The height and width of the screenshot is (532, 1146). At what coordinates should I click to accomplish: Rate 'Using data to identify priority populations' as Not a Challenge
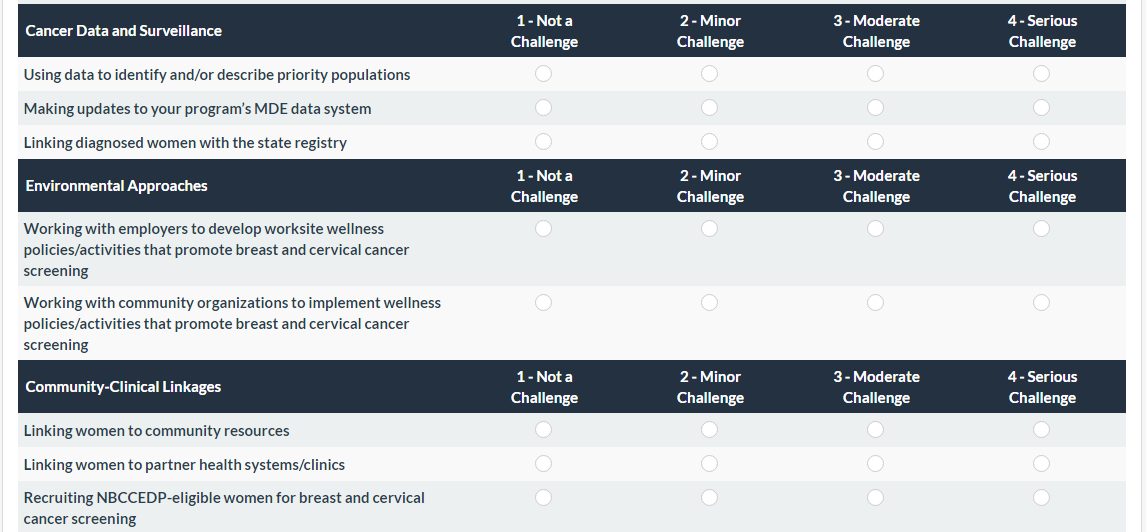[x=543, y=74]
